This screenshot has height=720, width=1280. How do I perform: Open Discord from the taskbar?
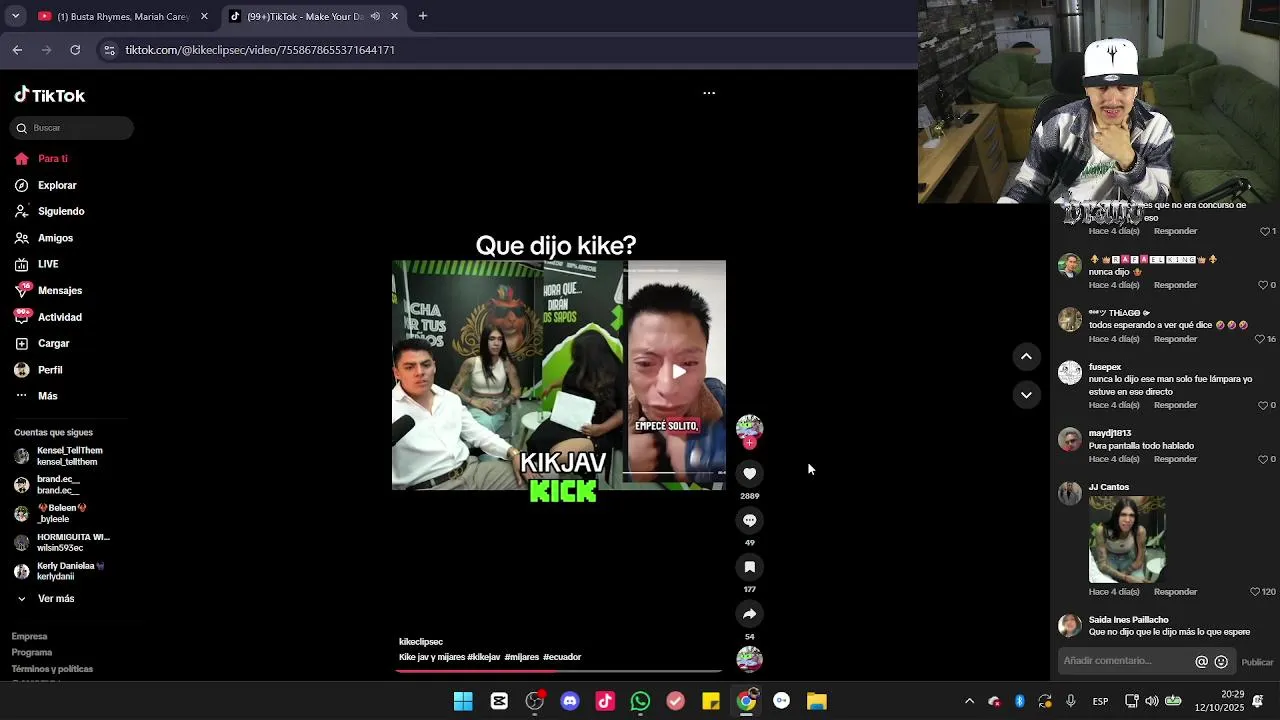coord(570,701)
